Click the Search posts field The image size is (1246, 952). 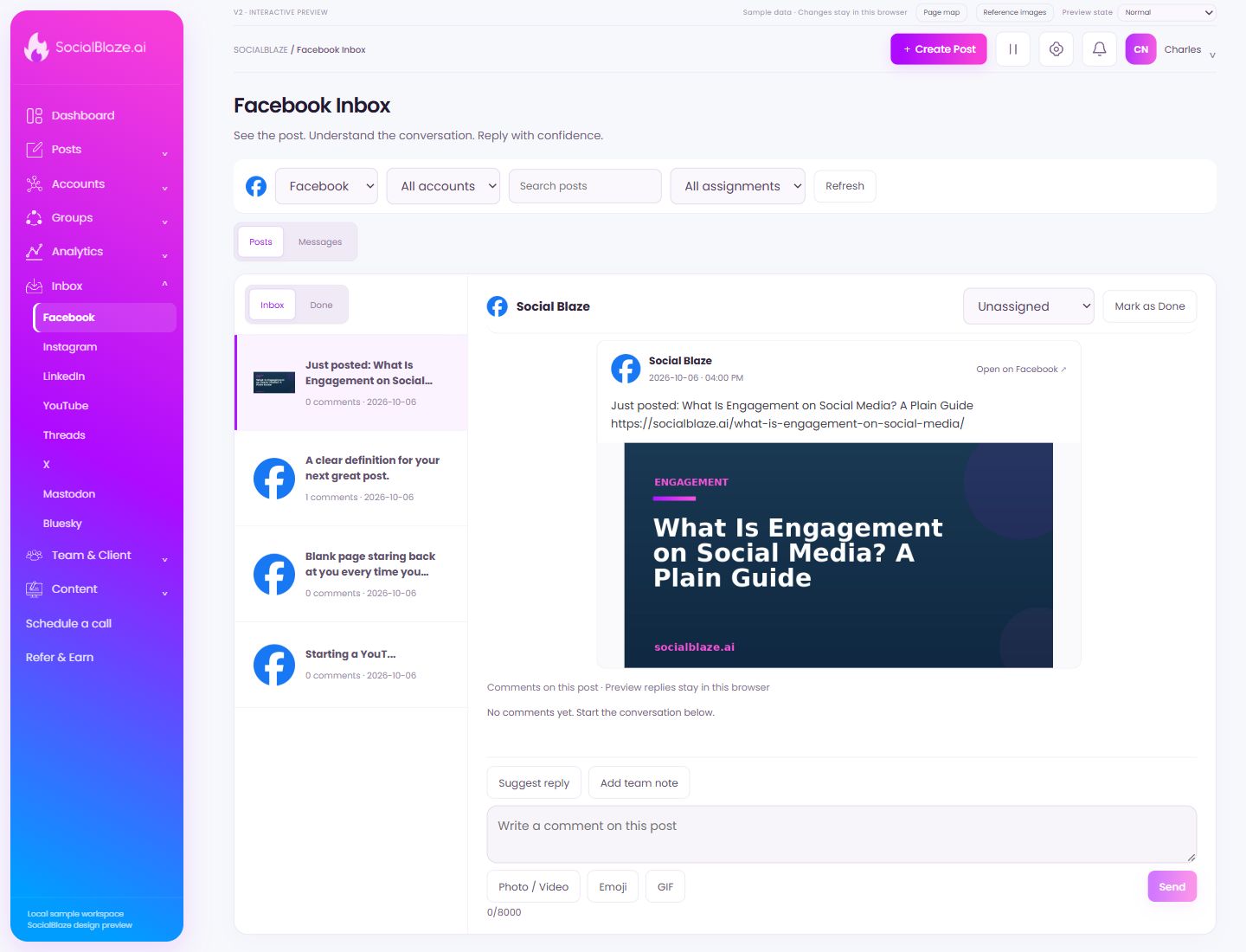pyautogui.click(x=585, y=186)
